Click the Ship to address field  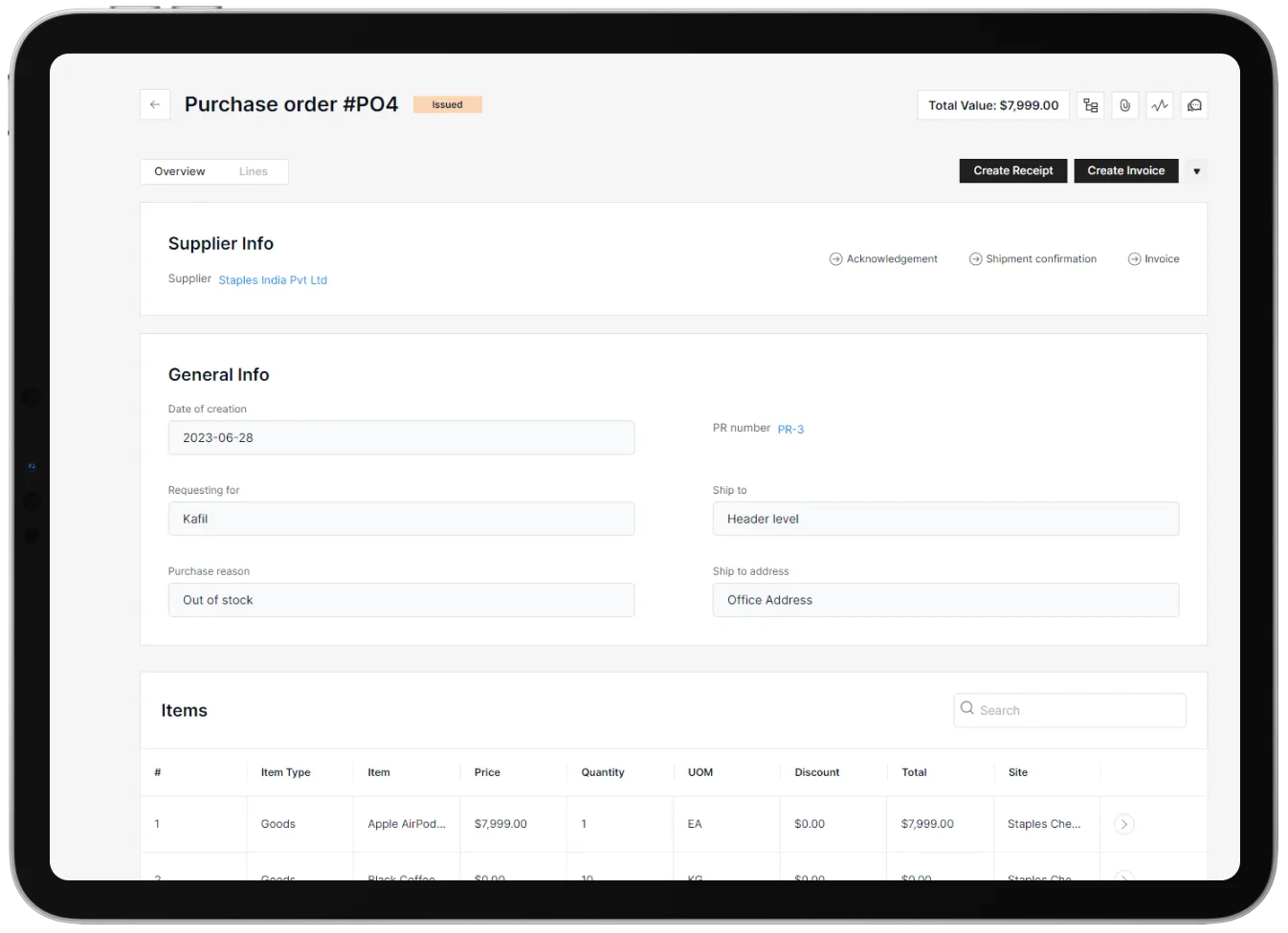(x=945, y=600)
